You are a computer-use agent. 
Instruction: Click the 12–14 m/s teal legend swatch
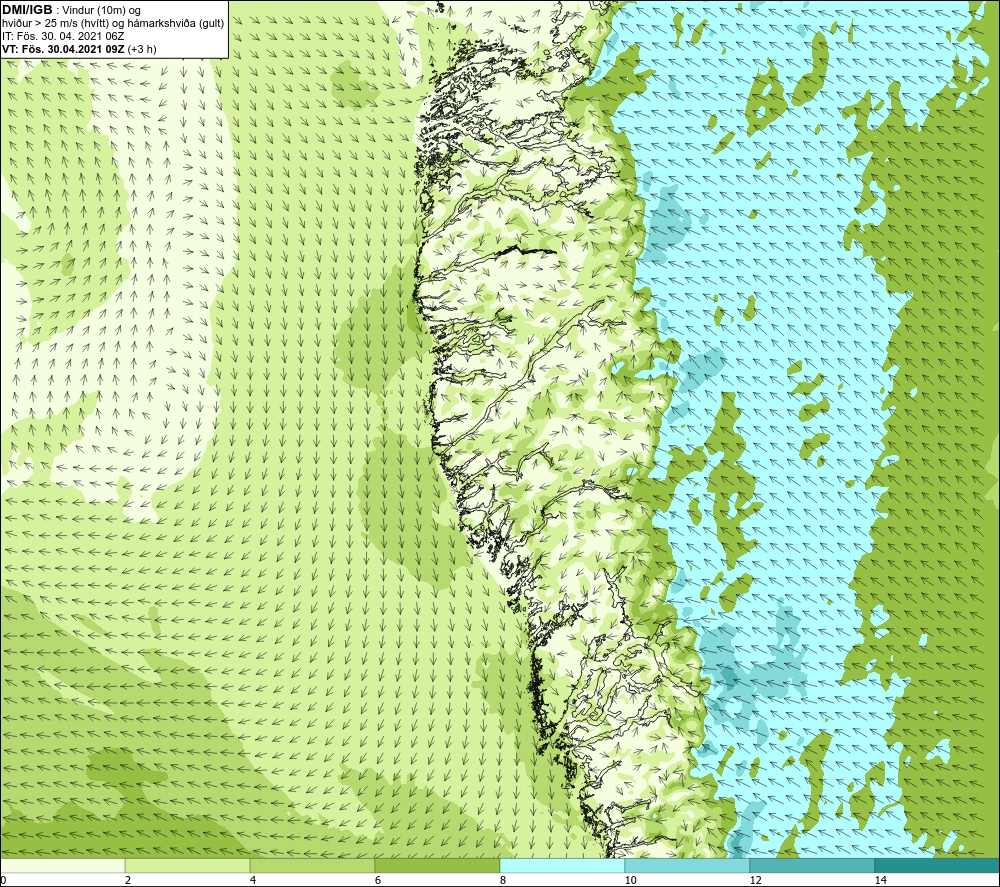pyautogui.click(x=812, y=865)
